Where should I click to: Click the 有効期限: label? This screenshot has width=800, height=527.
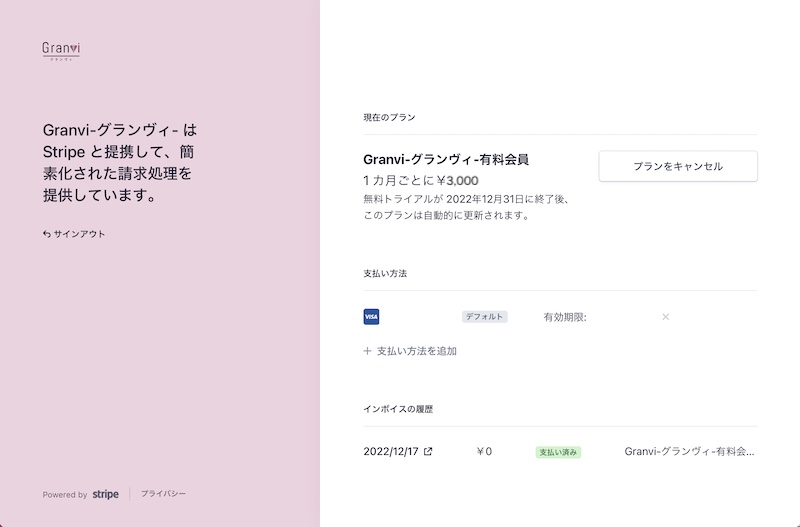coord(565,317)
